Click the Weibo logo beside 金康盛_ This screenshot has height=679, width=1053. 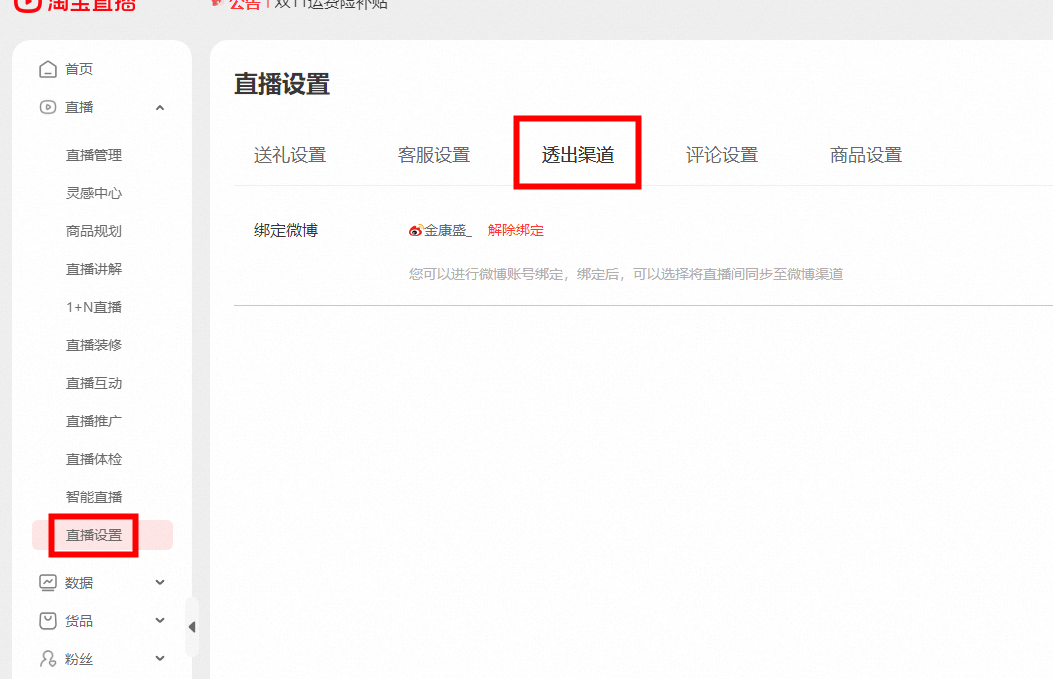416,230
